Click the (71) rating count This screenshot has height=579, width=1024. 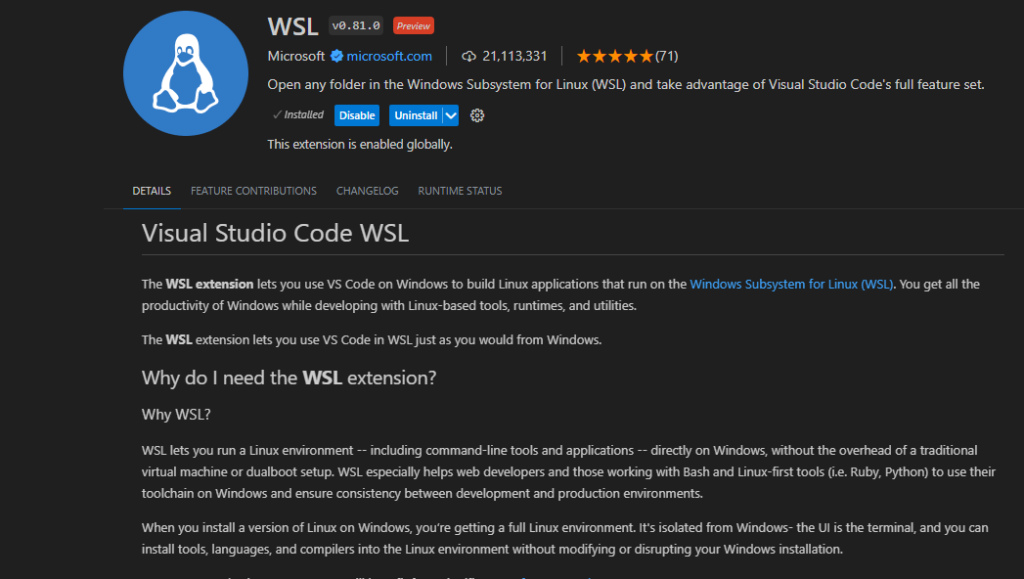[667, 56]
